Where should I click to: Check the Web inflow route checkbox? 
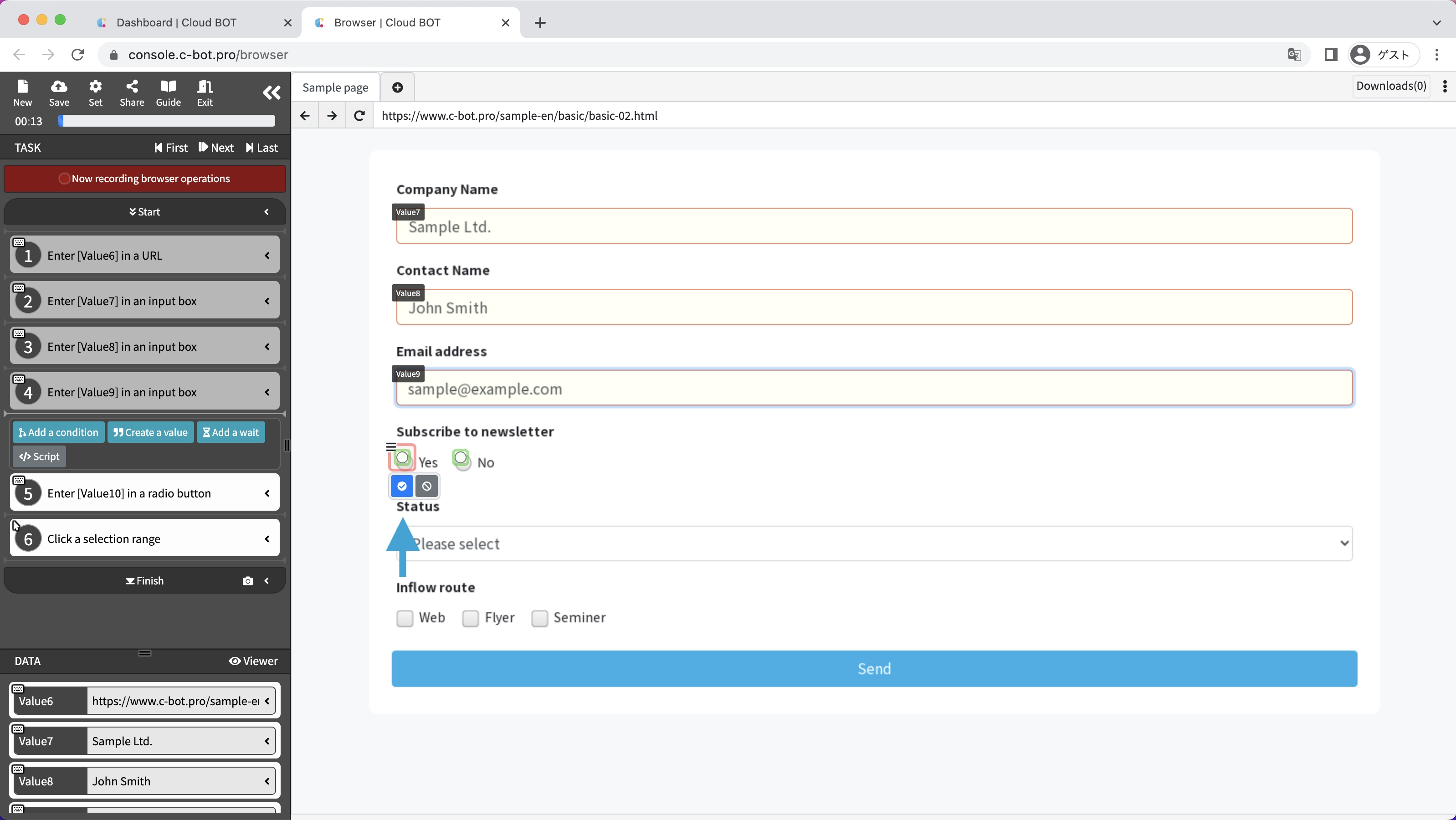pos(405,618)
